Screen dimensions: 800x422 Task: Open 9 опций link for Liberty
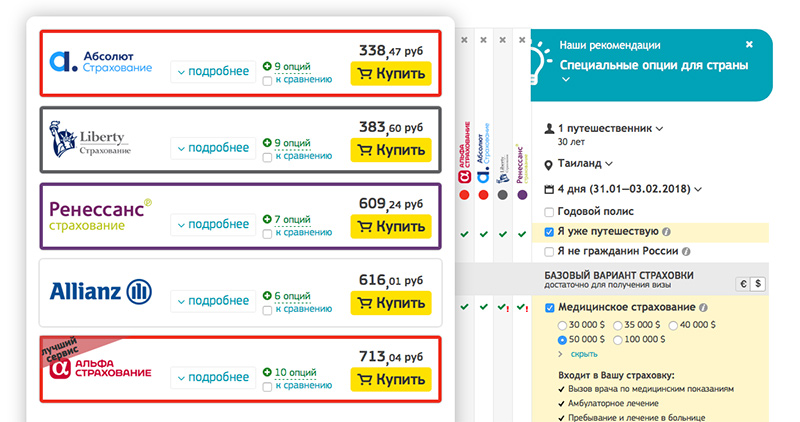(x=292, y=143)
